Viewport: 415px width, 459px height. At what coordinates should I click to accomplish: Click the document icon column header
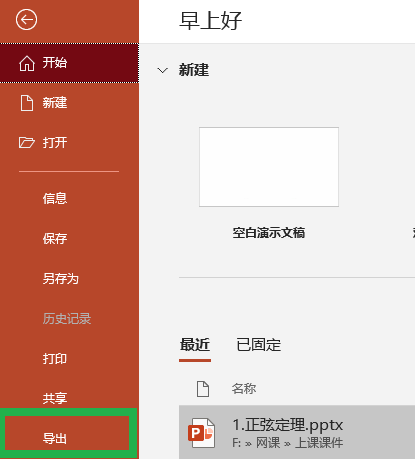point(203,389)
